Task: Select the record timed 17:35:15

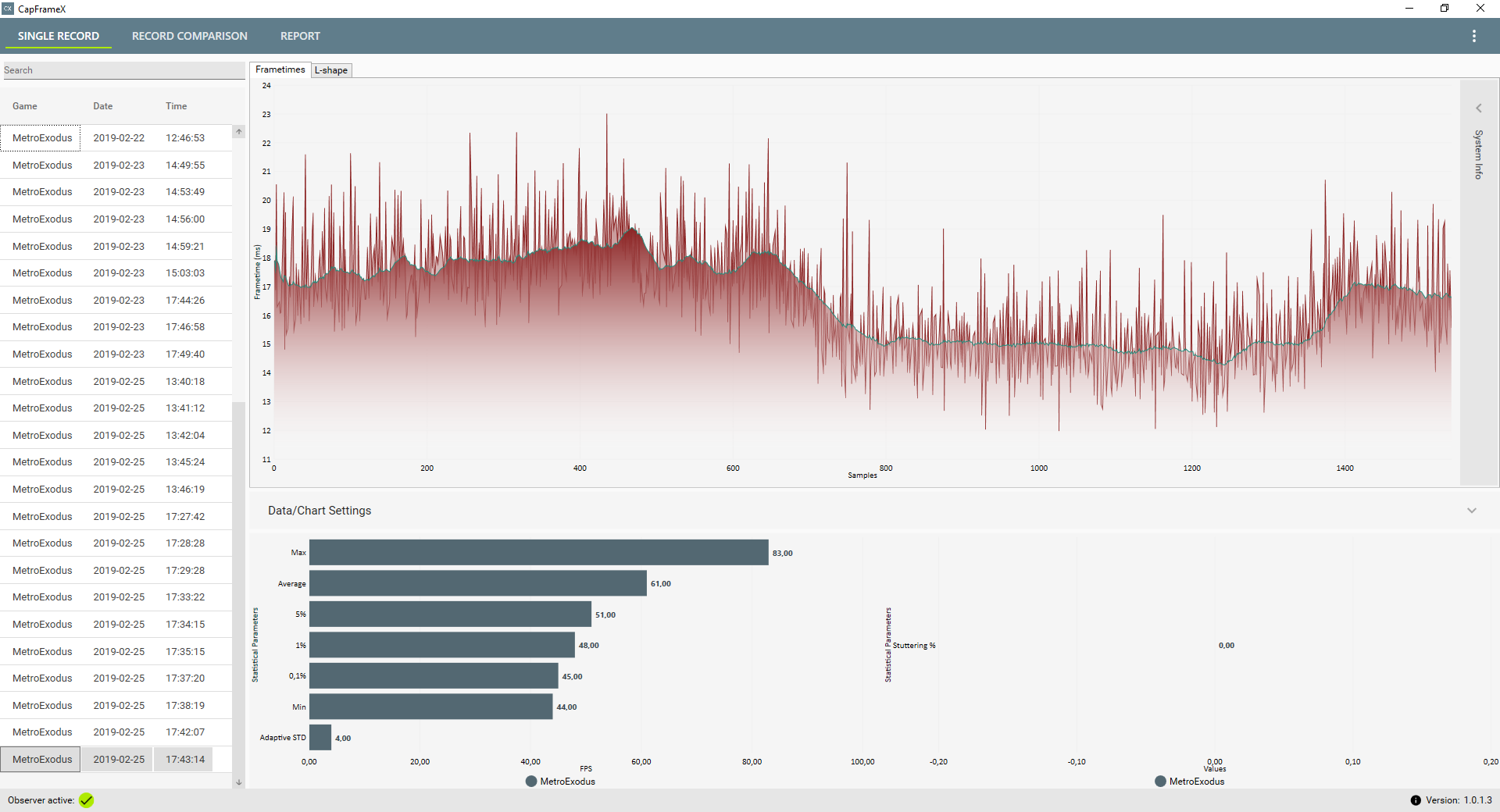Action: [x=116, y=652]
